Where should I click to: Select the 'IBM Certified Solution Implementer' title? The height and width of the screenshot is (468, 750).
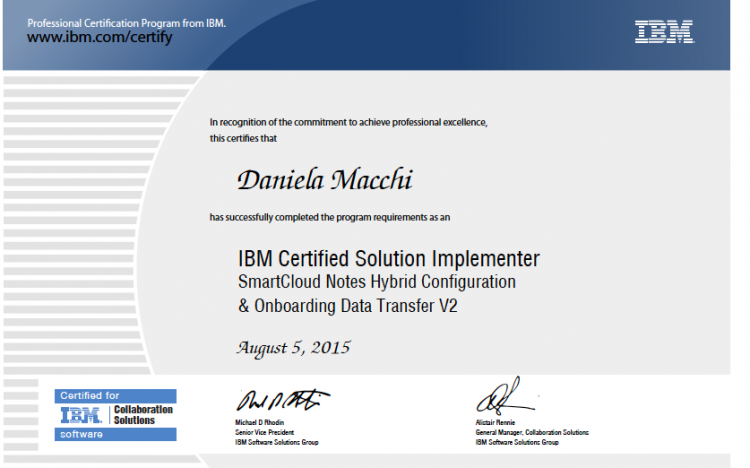pyautogui.click(x=389, y=259)
